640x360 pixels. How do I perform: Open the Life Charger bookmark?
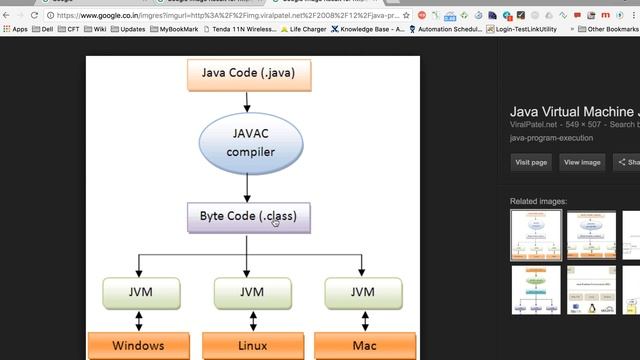pyautogui.click(x=304, y=29)
